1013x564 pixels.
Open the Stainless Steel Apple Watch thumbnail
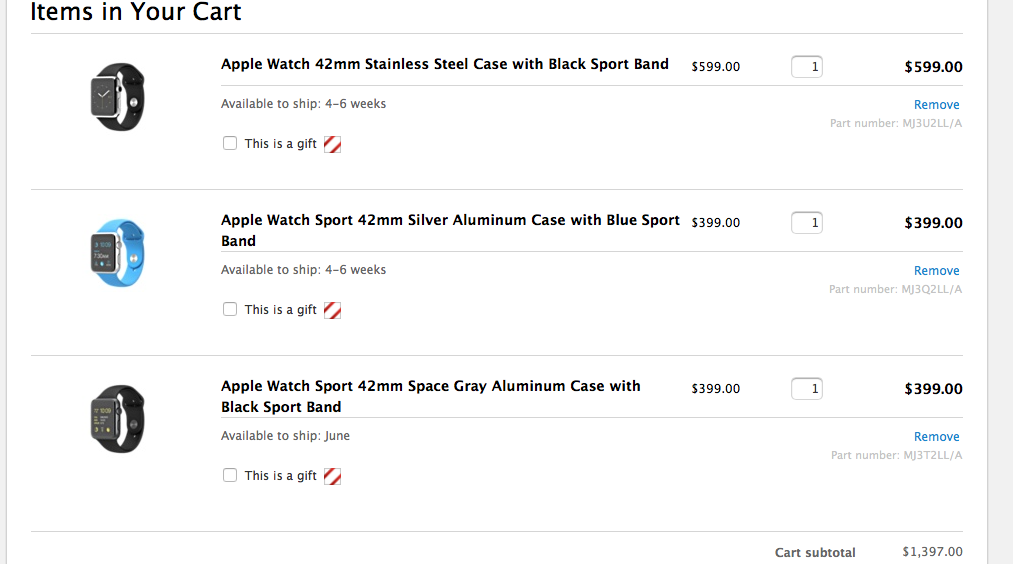click(118, 97)
